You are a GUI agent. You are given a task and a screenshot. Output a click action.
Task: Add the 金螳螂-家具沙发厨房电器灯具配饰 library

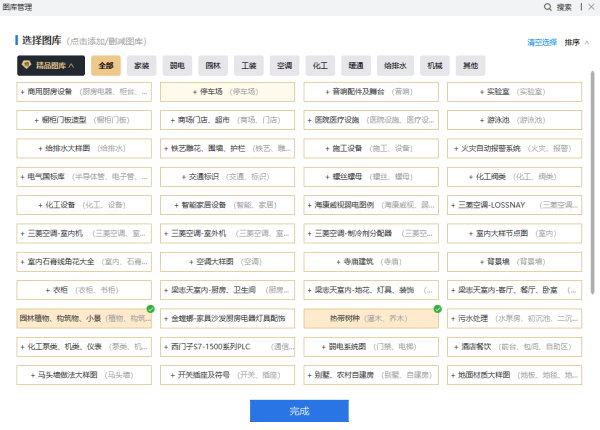227,318
